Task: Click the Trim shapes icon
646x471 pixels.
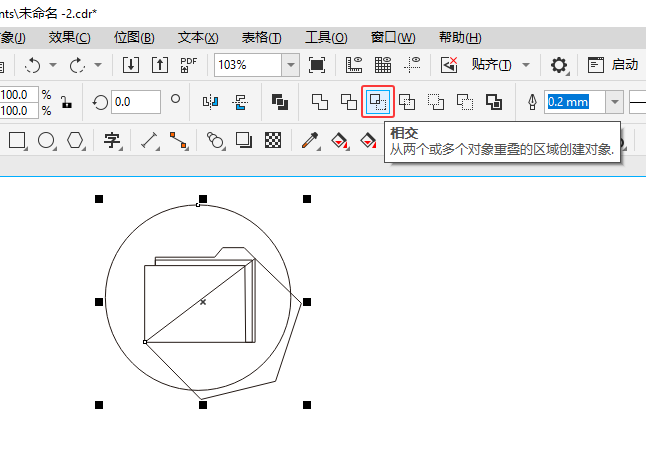Action: [x=348, y=102]
